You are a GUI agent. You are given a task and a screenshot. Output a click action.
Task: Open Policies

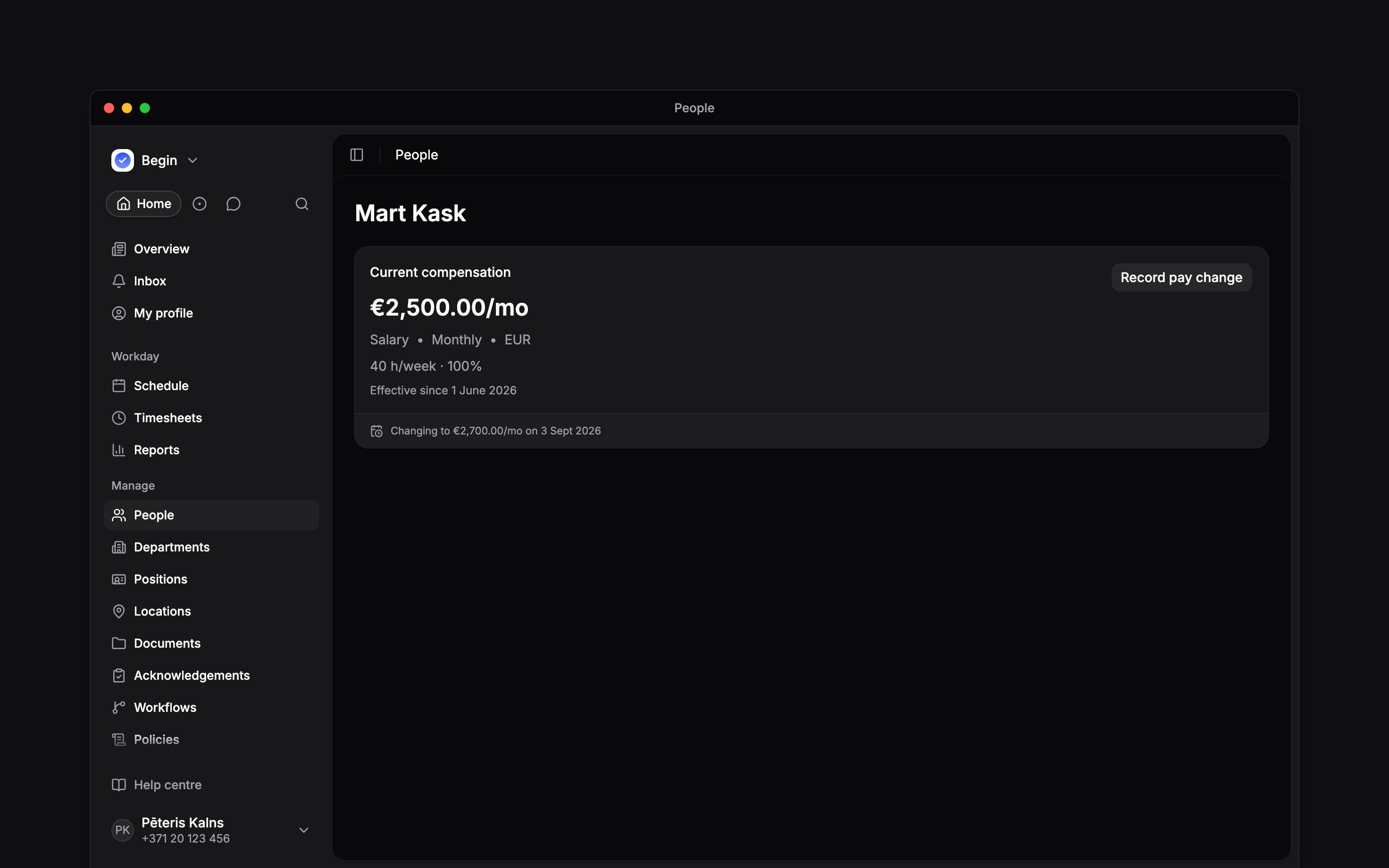click(x=211, y=740)
